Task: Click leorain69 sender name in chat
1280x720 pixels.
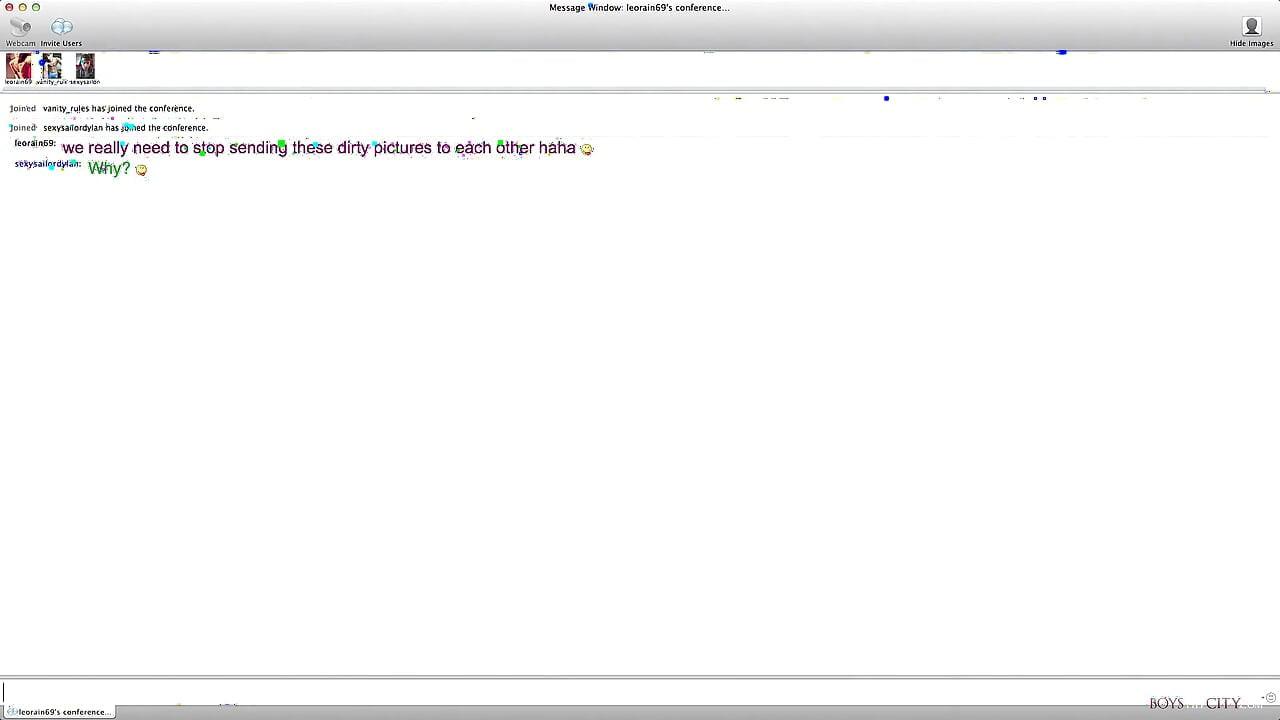Action: [35, 144]
